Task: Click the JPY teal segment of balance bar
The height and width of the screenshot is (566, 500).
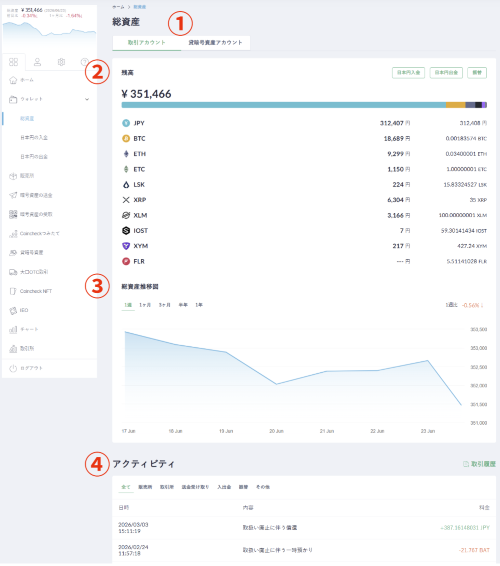Action: point(284,105)
